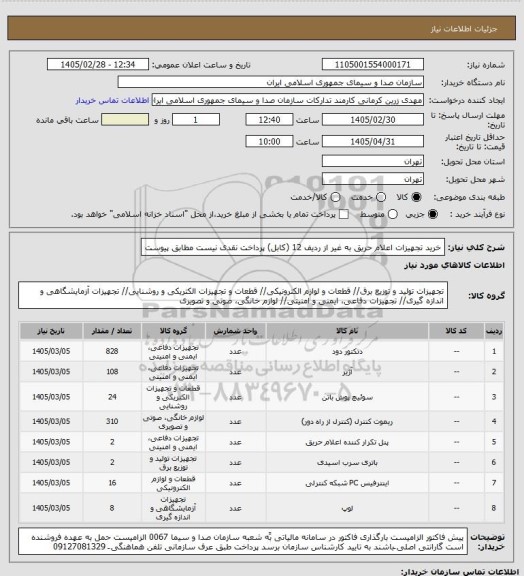Click the remaining days field showing 1

click(x=196, y=120)
